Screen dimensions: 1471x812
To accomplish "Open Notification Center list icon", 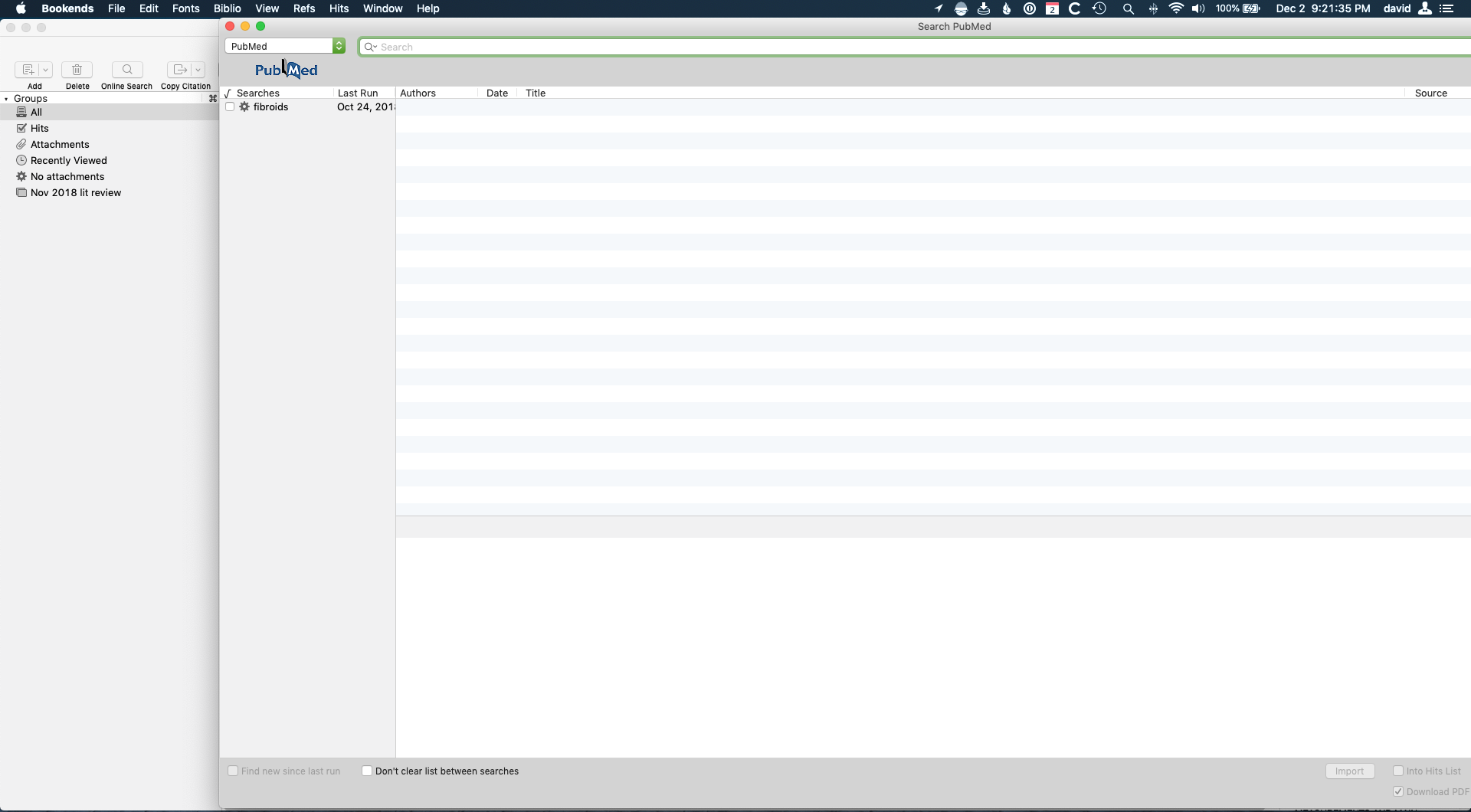I will (x=1446, y=8).
